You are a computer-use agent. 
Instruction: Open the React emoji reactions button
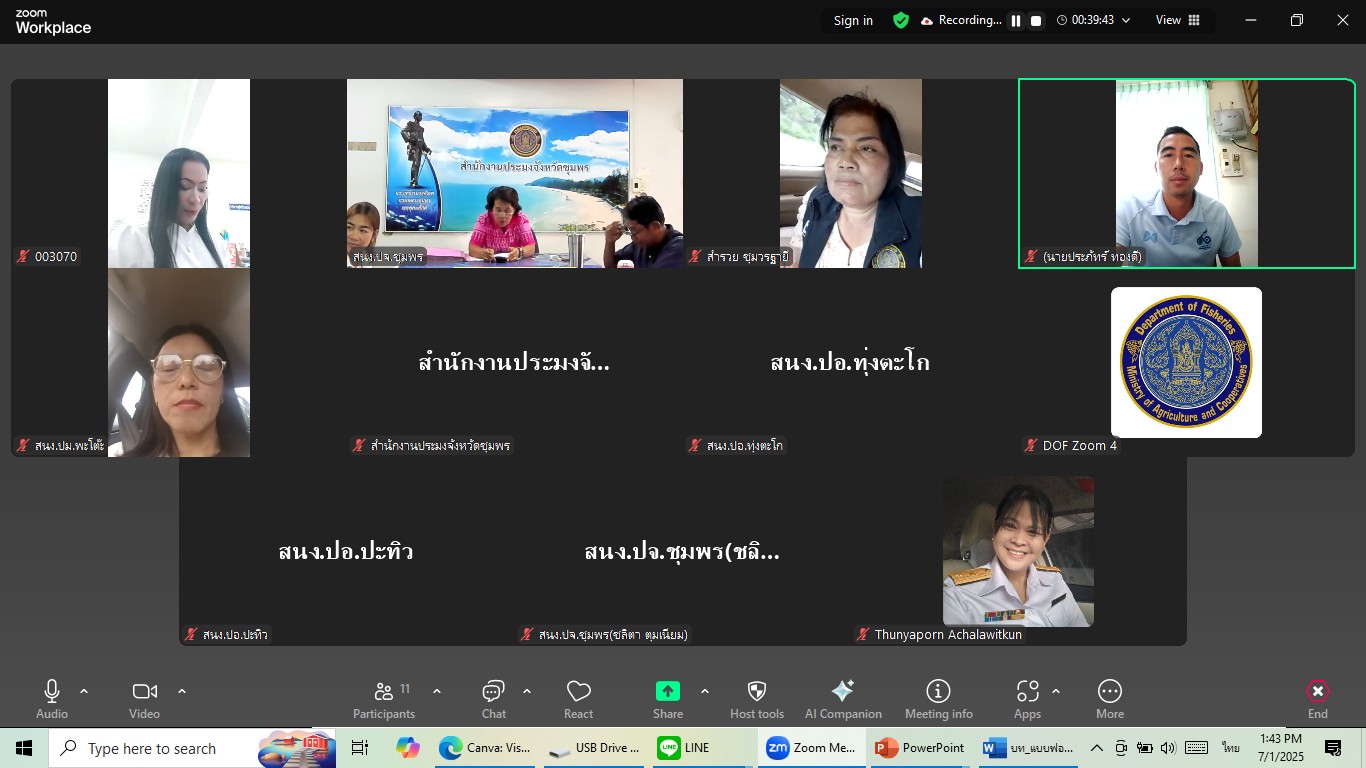(578, 692)
